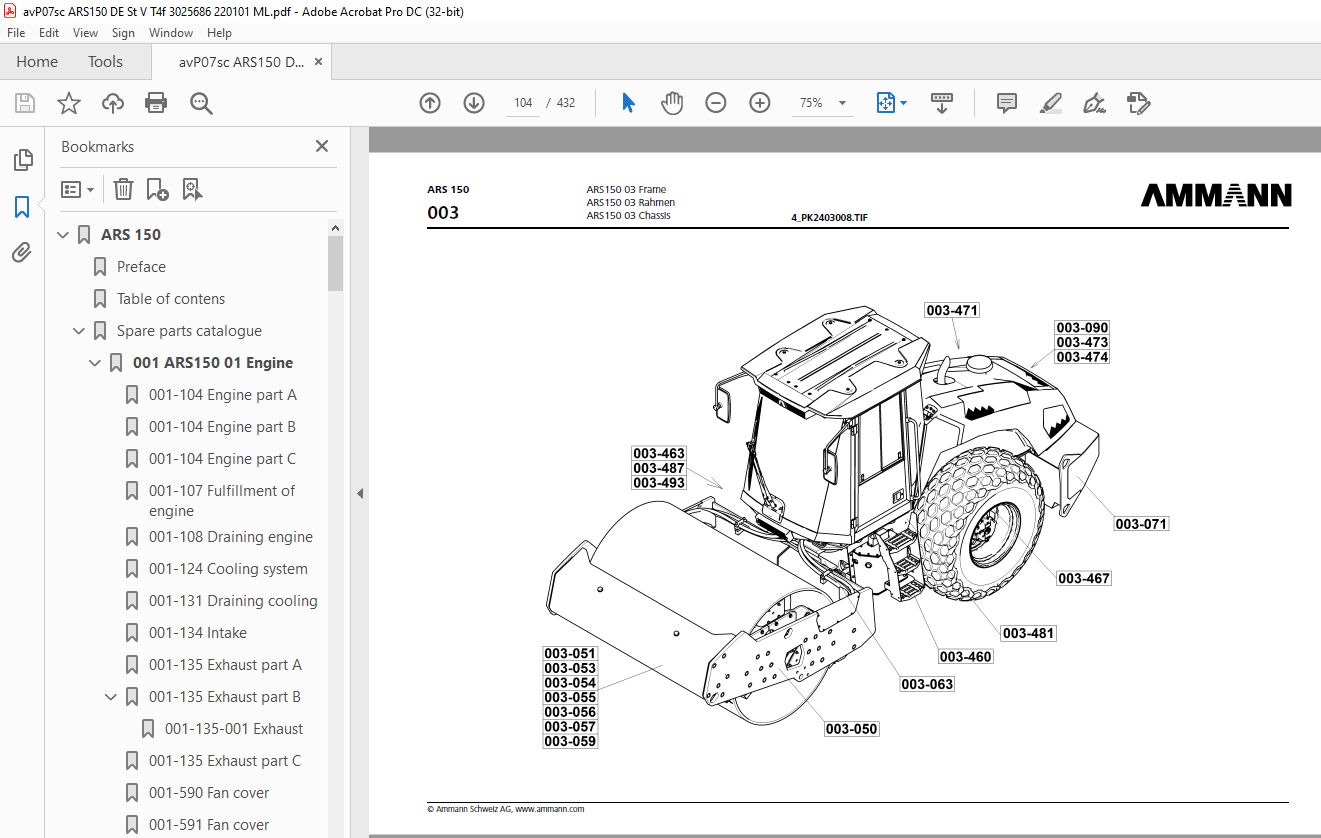Open the find text magnifier icon
Screen dimensions: 1321x838
(202, 103)
